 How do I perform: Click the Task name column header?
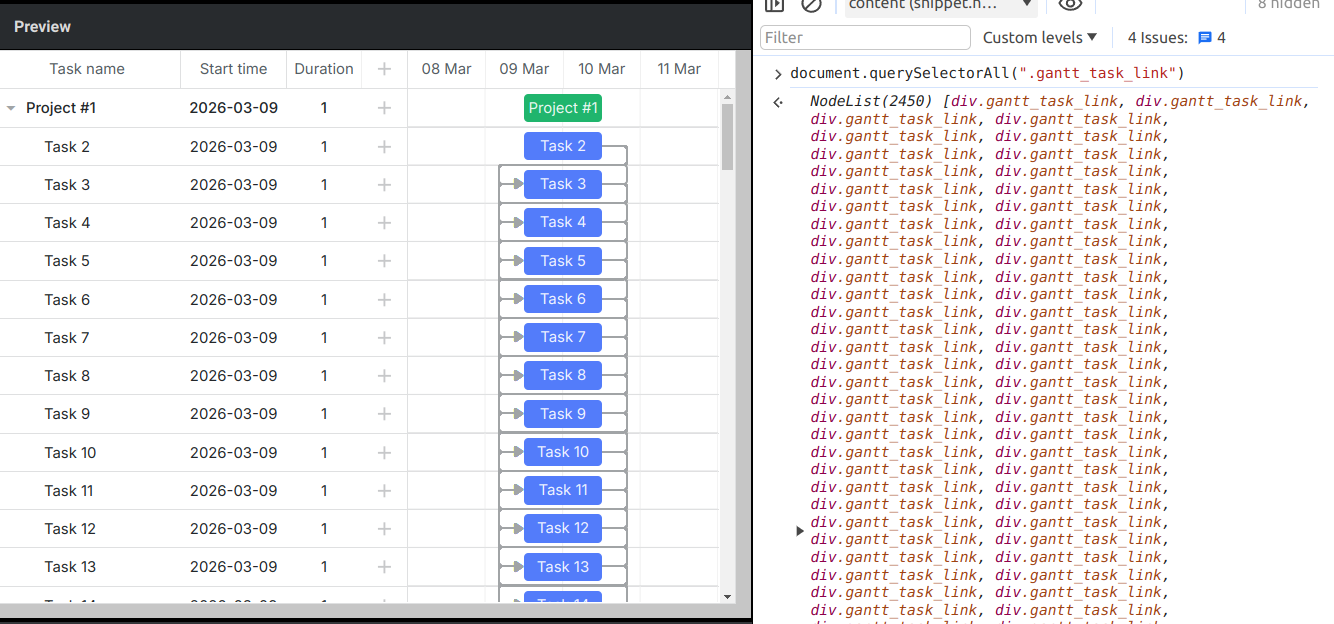click(88, 69)
